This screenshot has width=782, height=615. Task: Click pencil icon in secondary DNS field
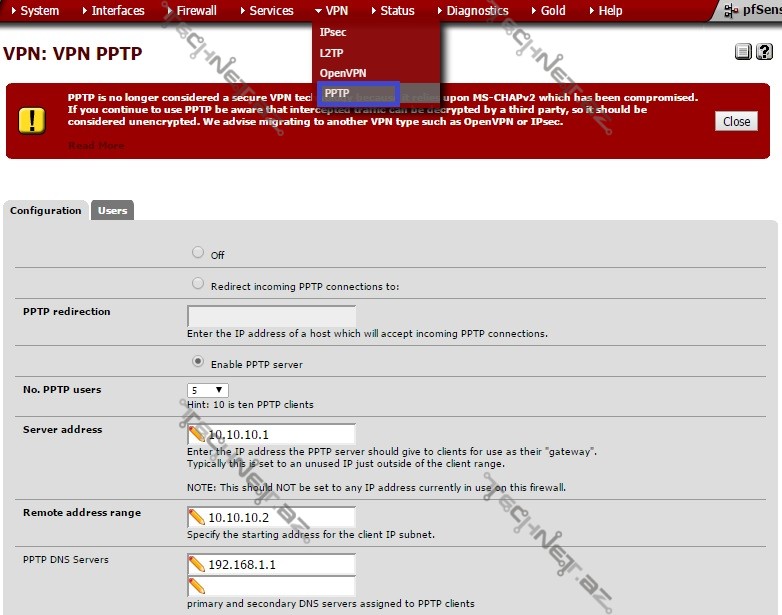point(197,585)
